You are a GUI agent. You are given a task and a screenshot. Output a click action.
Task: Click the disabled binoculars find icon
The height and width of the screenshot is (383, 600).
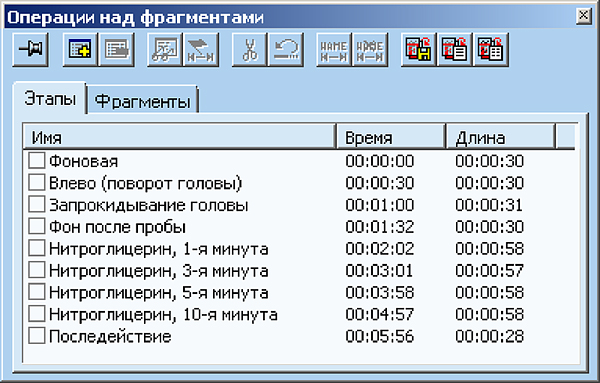(x=165, y=50)
